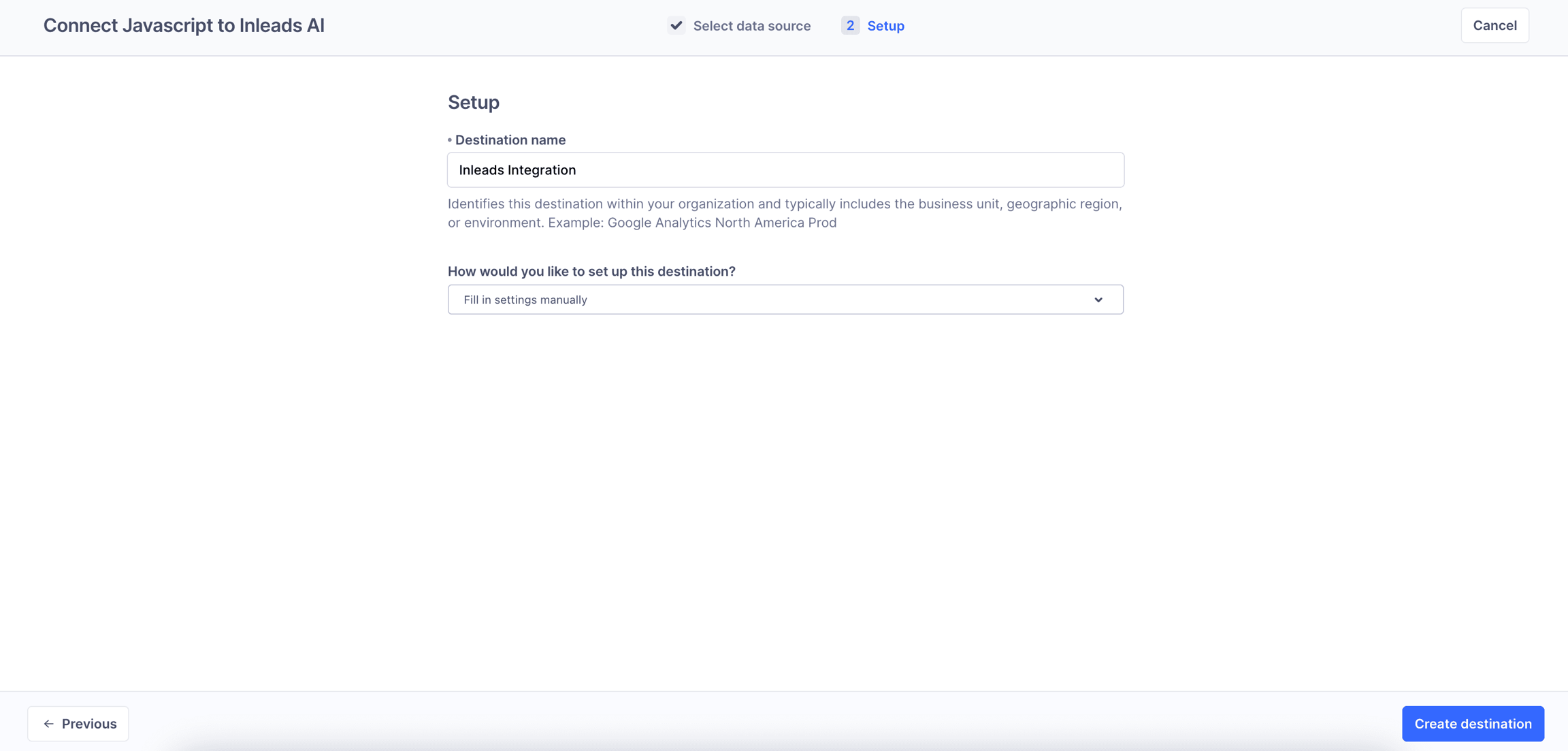The image size is (1568, 751).
Task: Expand the chevron arrow in setup dropdown
Action: click(1098, 300)
